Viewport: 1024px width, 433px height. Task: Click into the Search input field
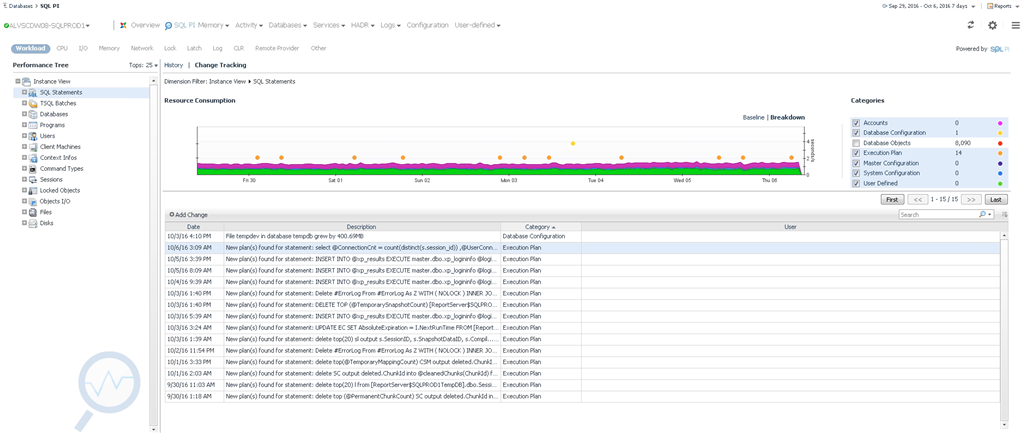[938, 214]
